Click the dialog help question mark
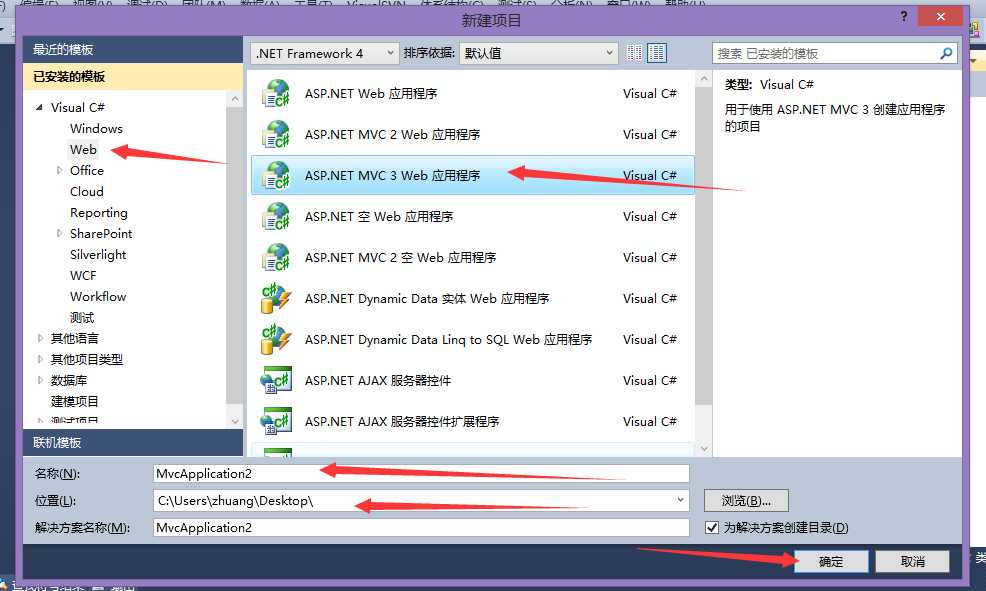The width and height of the screenshot is (986, 591). (904, 17)
